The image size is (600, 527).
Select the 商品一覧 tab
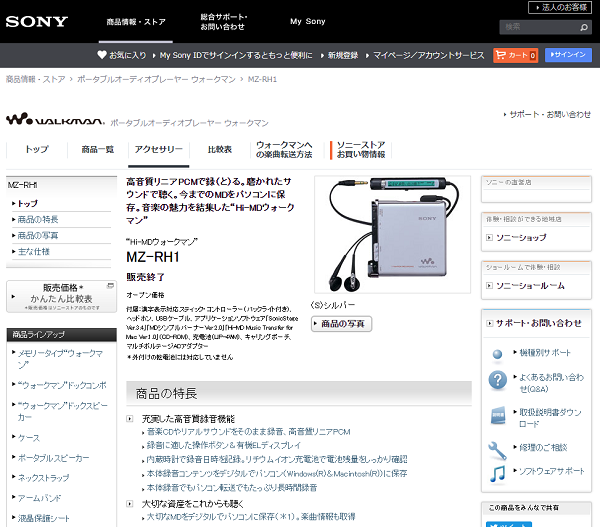click(98, 149)
